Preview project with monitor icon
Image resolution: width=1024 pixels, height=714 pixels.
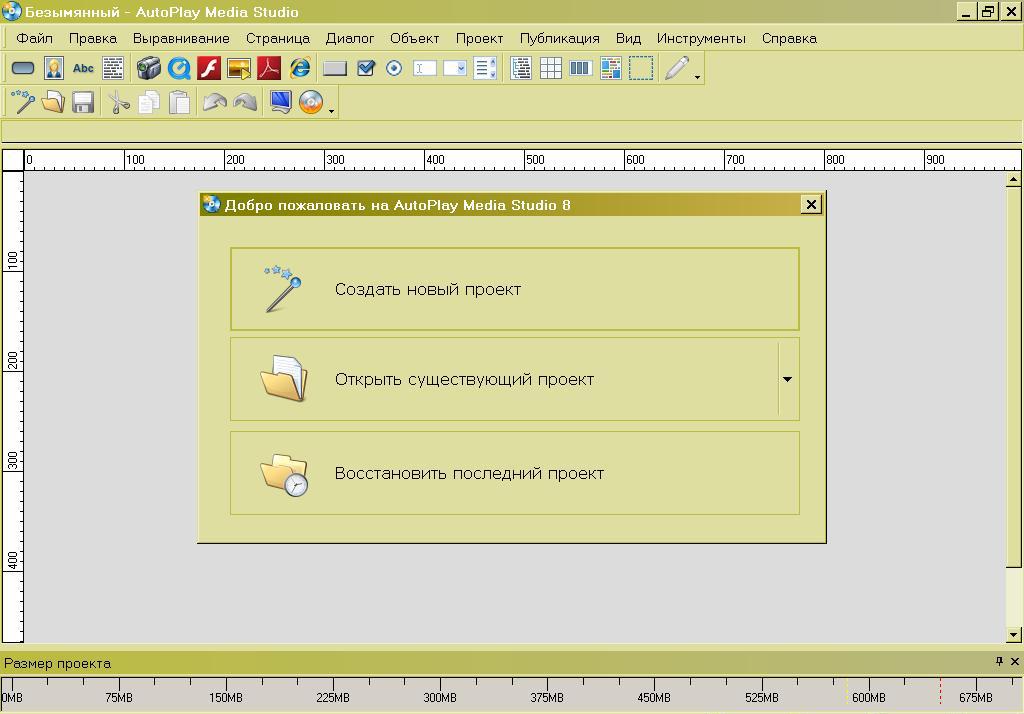280,102
